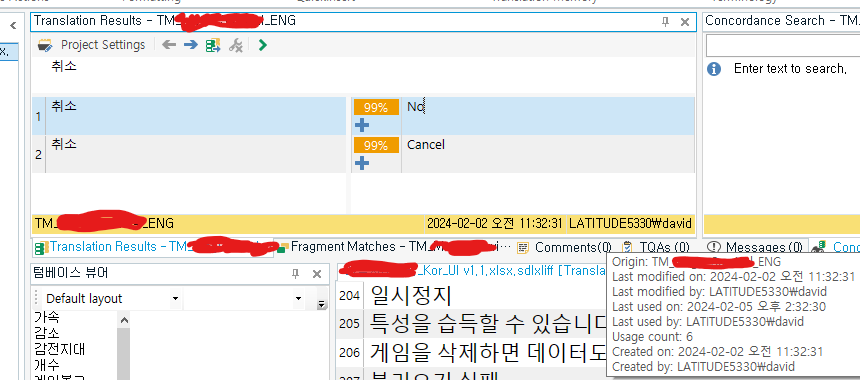Open the Comments(0) tab

[x=564, y=247]
